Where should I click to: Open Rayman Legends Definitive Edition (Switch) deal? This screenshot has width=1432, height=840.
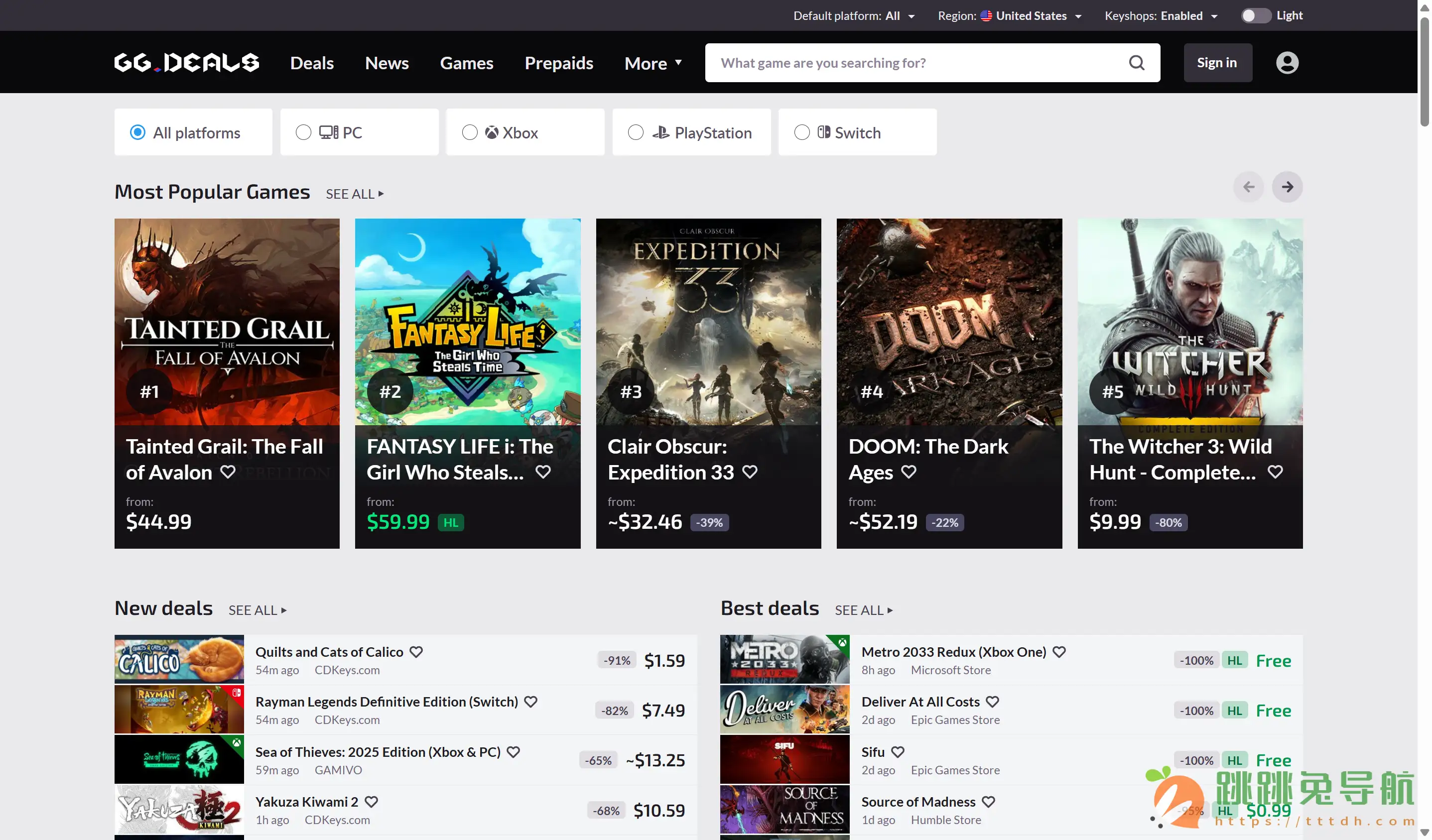[x=387, y=702]
